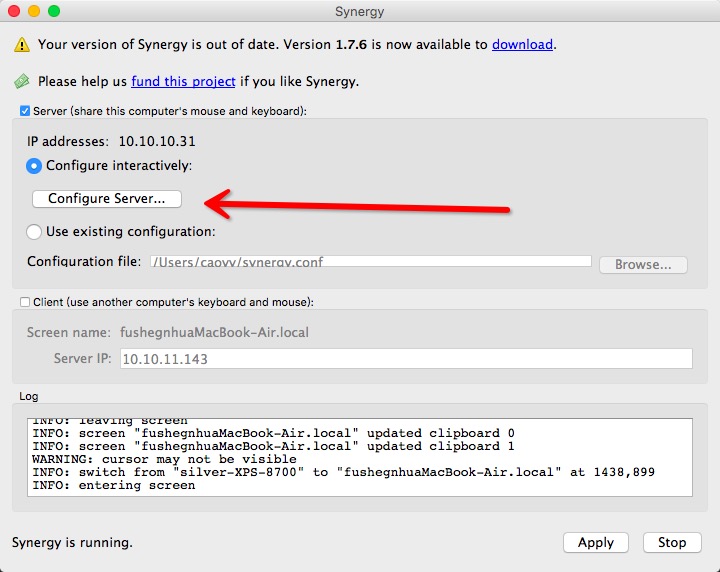
Task: Toggle the Server checkbox
Action: [x=25, y=111]
